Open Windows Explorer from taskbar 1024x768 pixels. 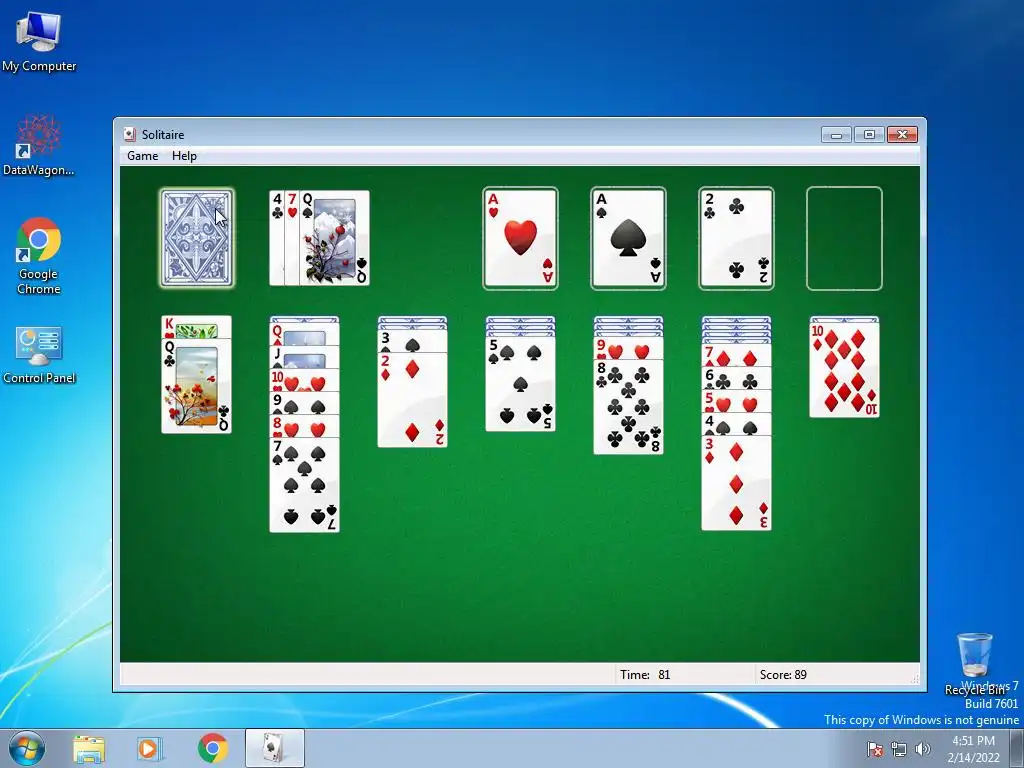pyautogui.click(x=89, y=748)
